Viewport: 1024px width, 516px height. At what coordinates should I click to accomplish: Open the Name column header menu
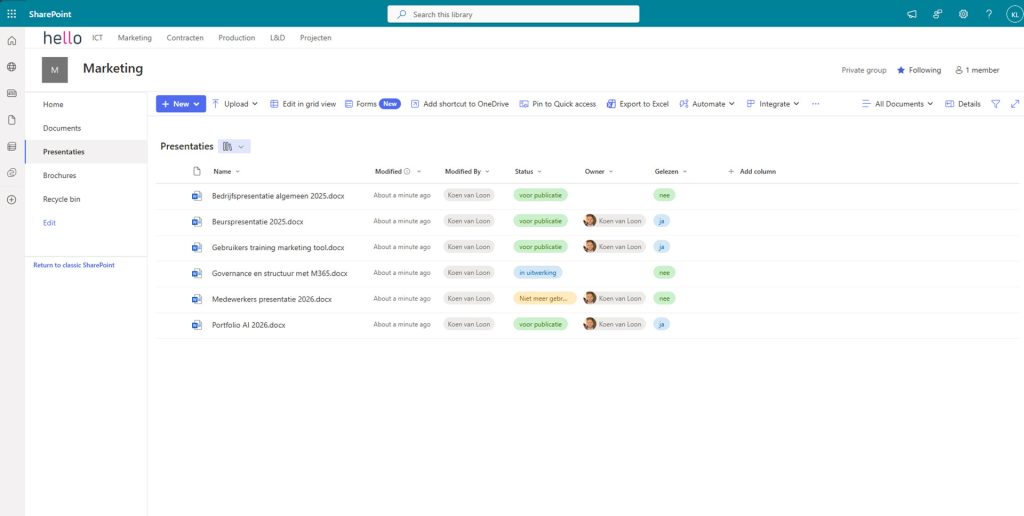click(227, 171)
